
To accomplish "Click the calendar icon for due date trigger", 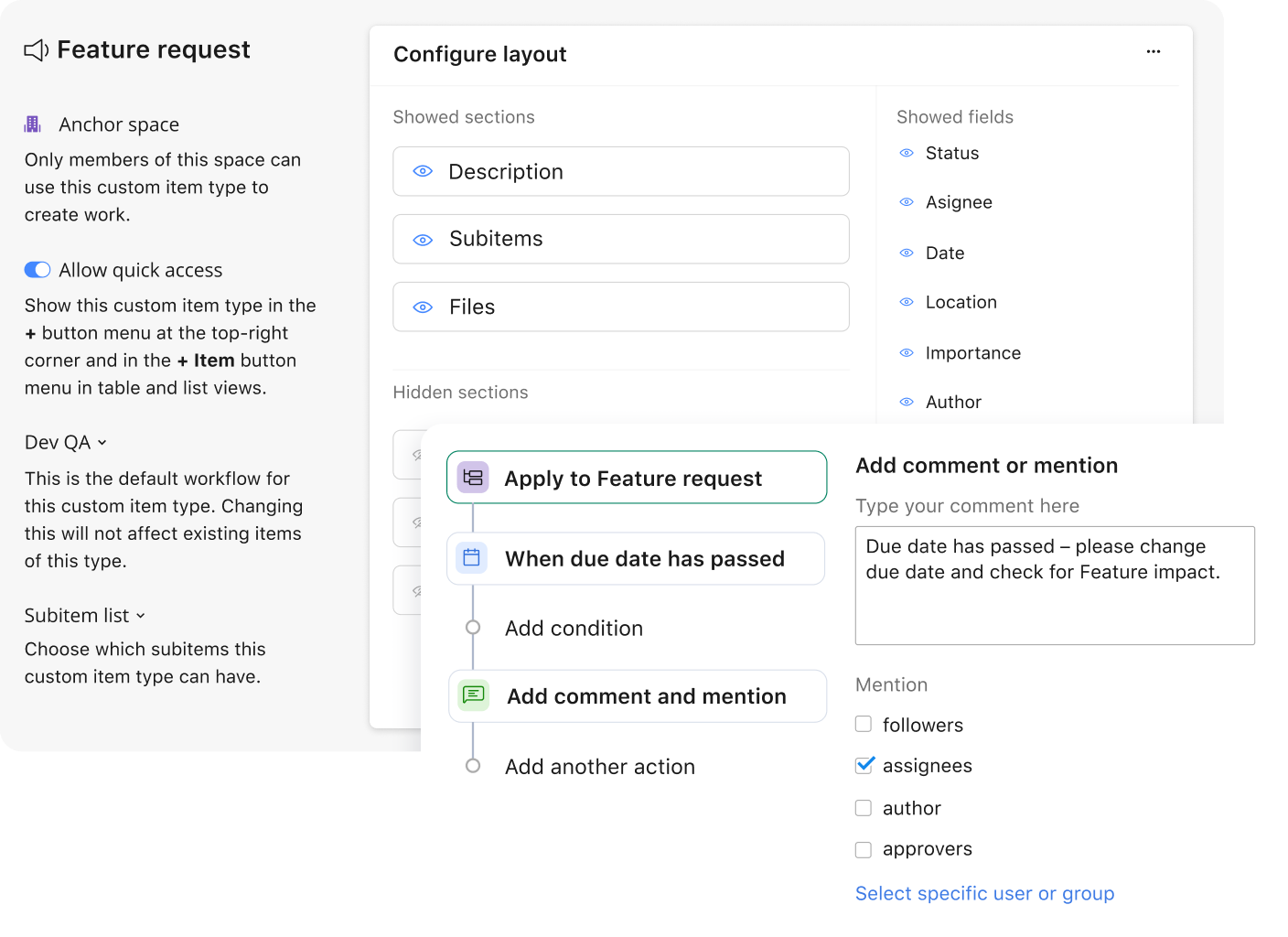I will pos(472,557).
